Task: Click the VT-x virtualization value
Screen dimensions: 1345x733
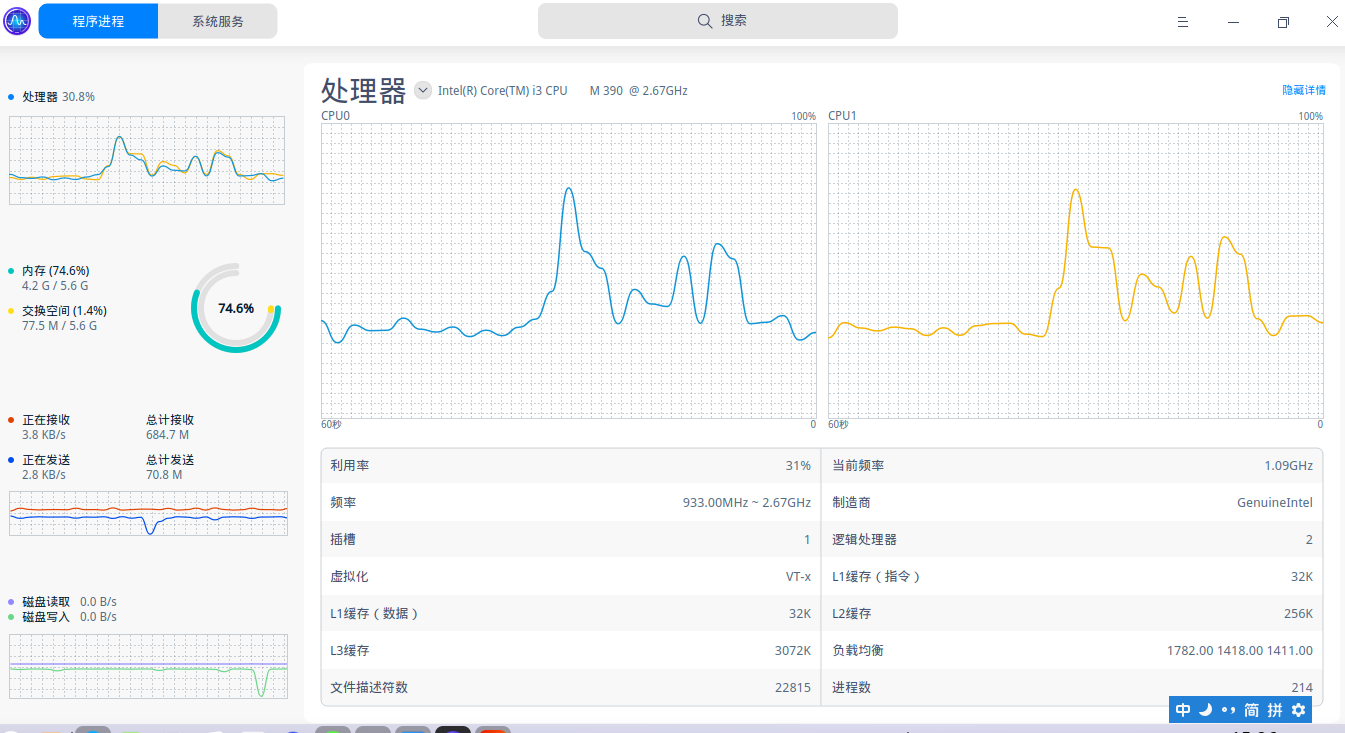Action: click(x=798, y=577)
